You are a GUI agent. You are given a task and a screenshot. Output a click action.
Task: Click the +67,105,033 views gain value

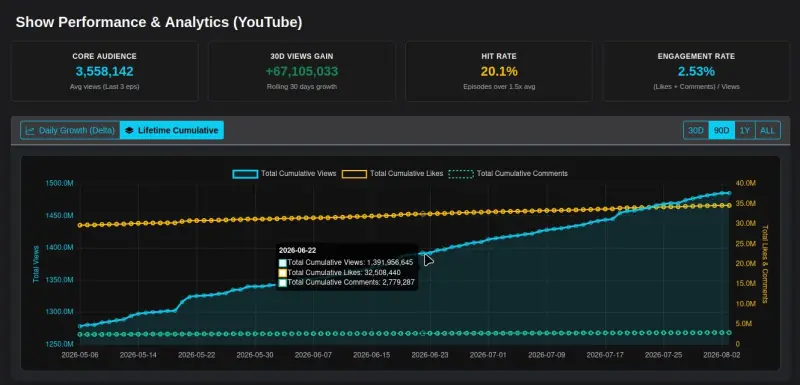point(302,71)
